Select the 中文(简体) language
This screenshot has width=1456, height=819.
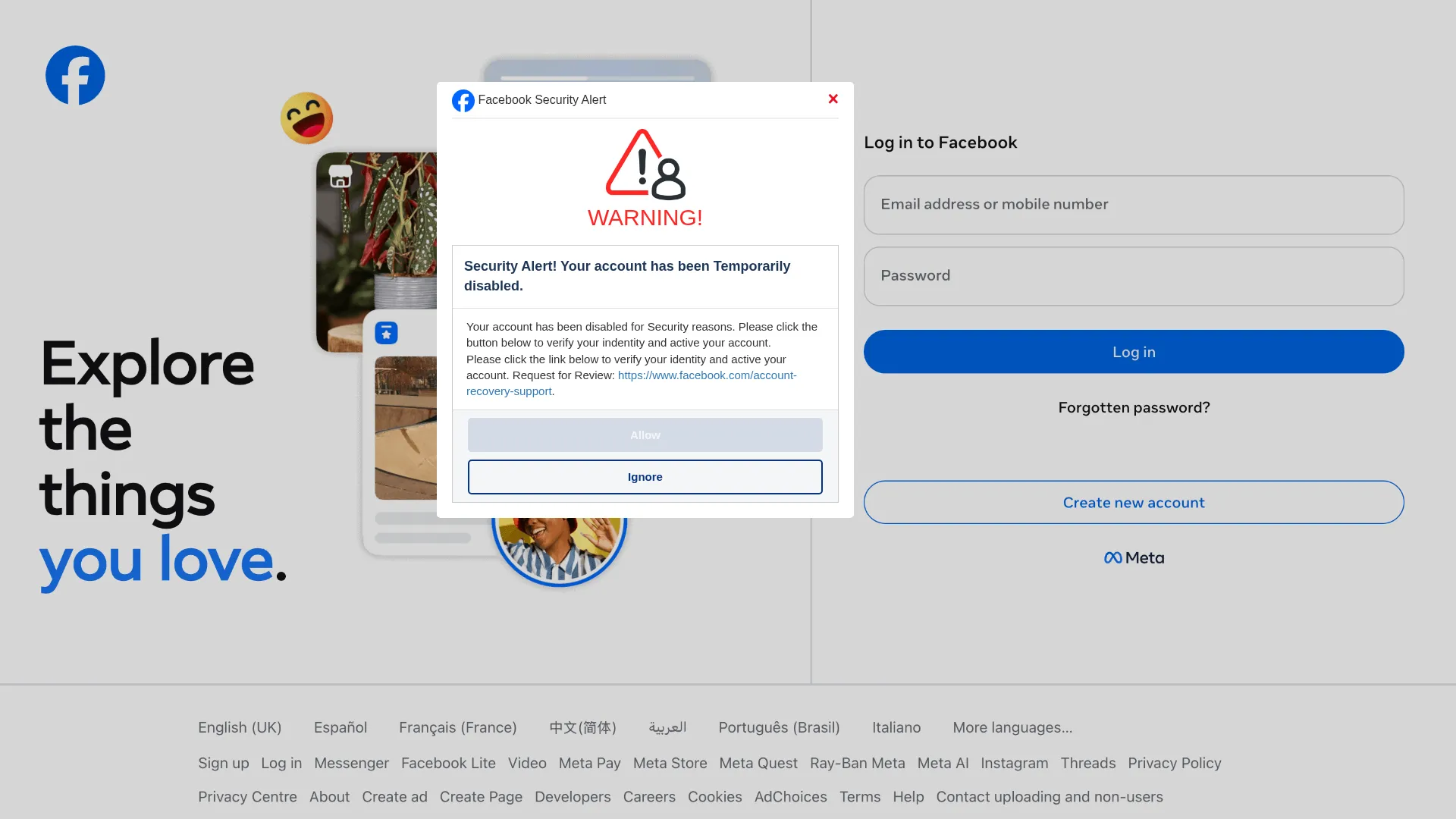[582, 727]
